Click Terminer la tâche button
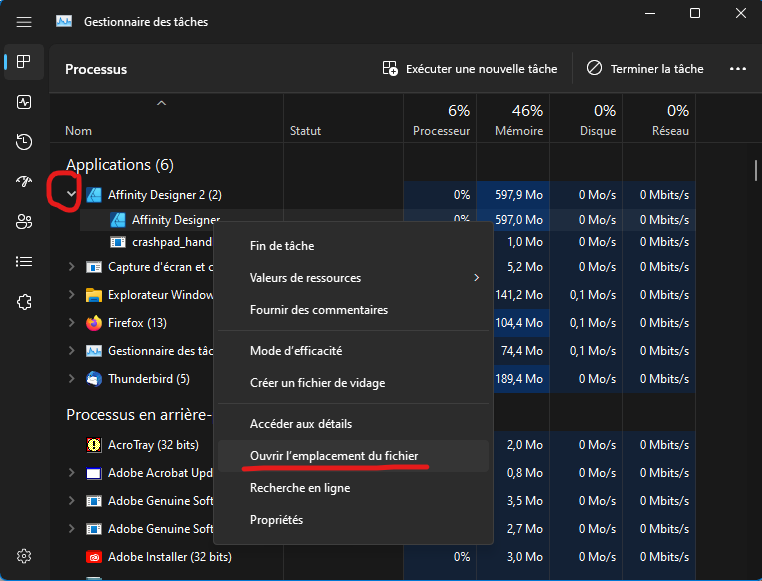 645,69
